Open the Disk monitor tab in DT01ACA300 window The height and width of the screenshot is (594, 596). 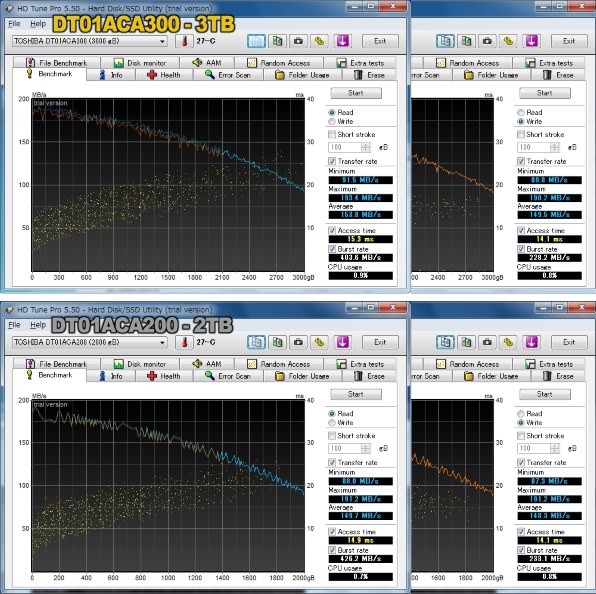coord(139,63)
